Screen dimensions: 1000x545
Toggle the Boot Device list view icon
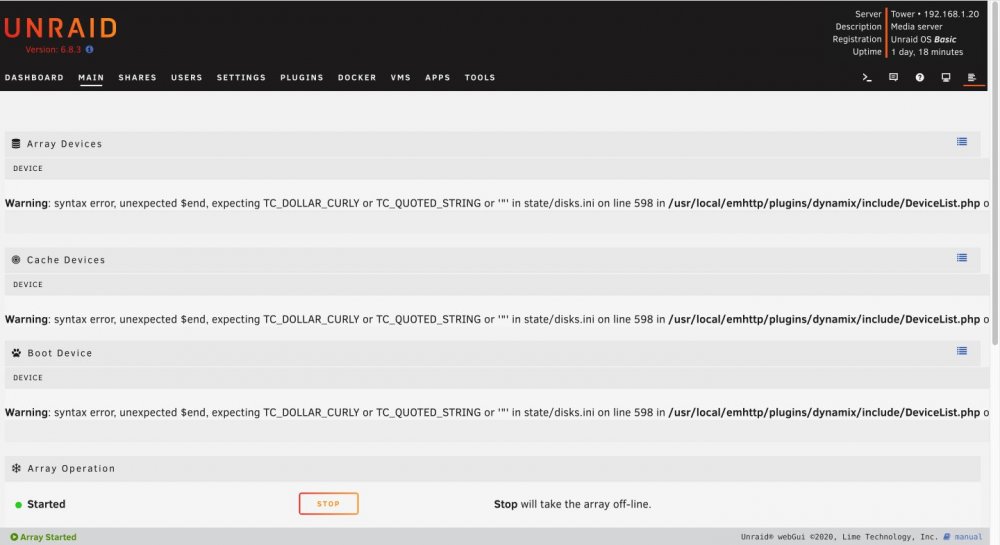[962, 351]
